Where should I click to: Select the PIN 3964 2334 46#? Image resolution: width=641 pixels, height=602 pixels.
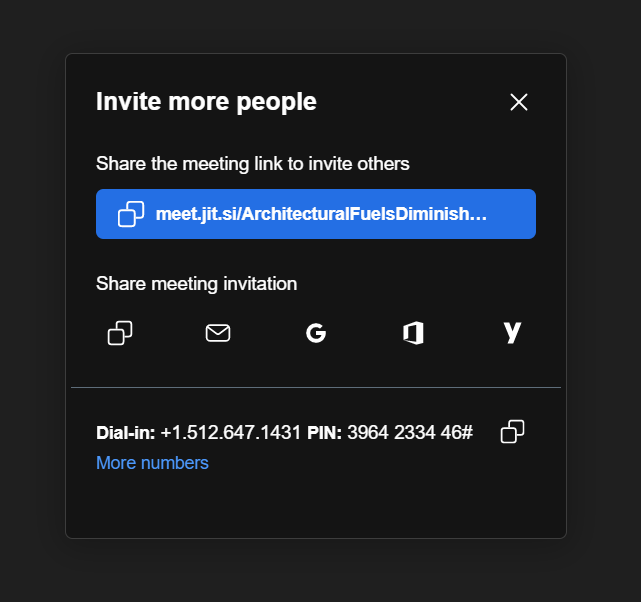[410, 432]
